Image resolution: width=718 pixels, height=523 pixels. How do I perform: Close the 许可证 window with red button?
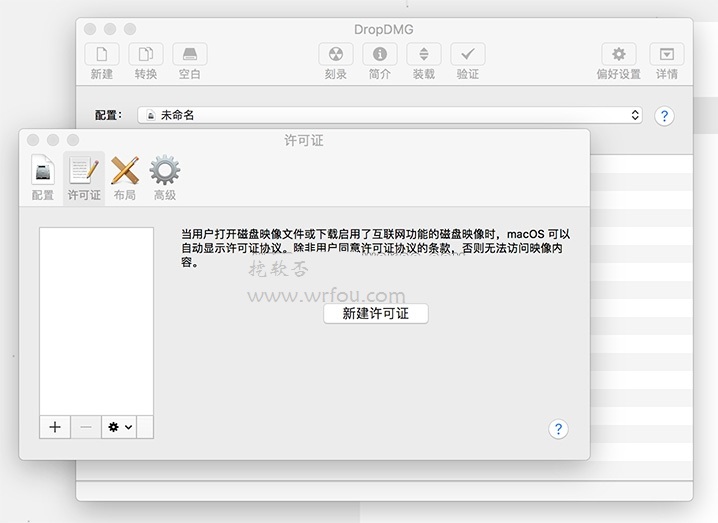(33, 140)
